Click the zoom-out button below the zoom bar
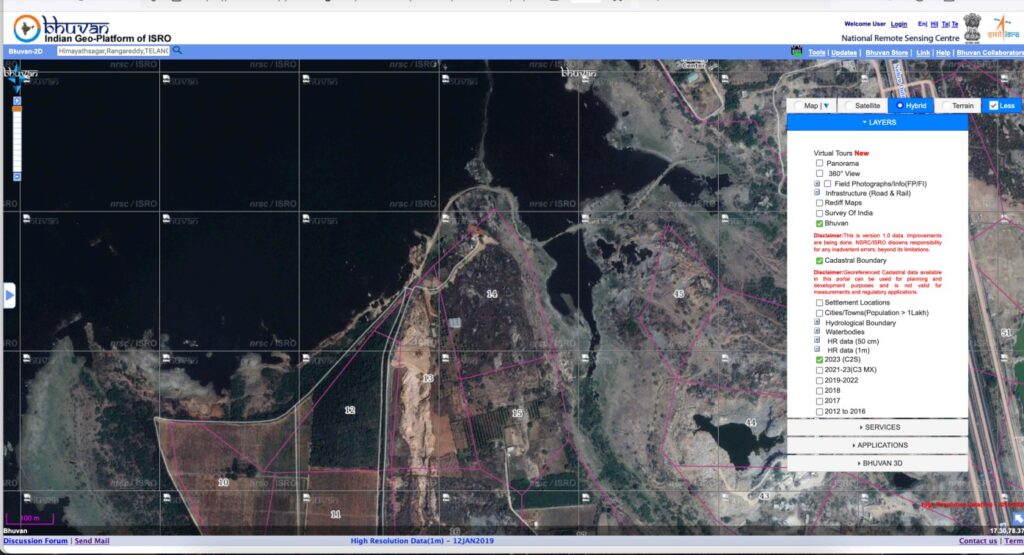 click(x=17, y=177)
